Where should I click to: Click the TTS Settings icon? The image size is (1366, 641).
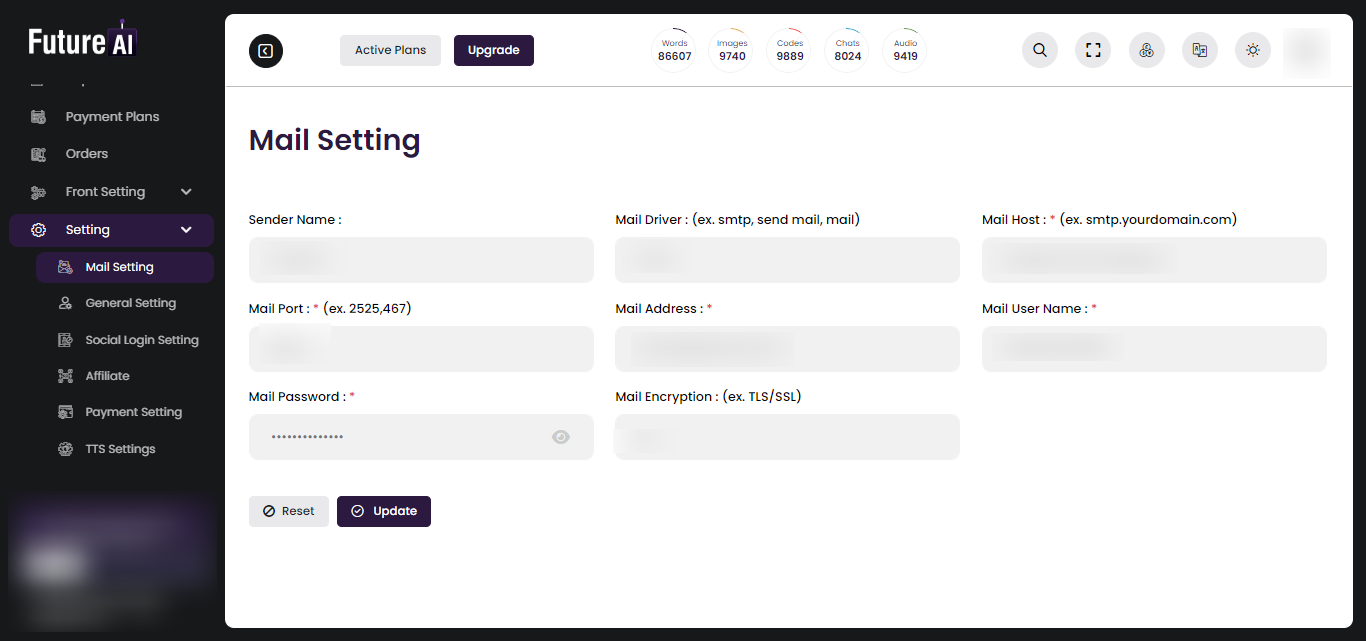pos(64,448)
